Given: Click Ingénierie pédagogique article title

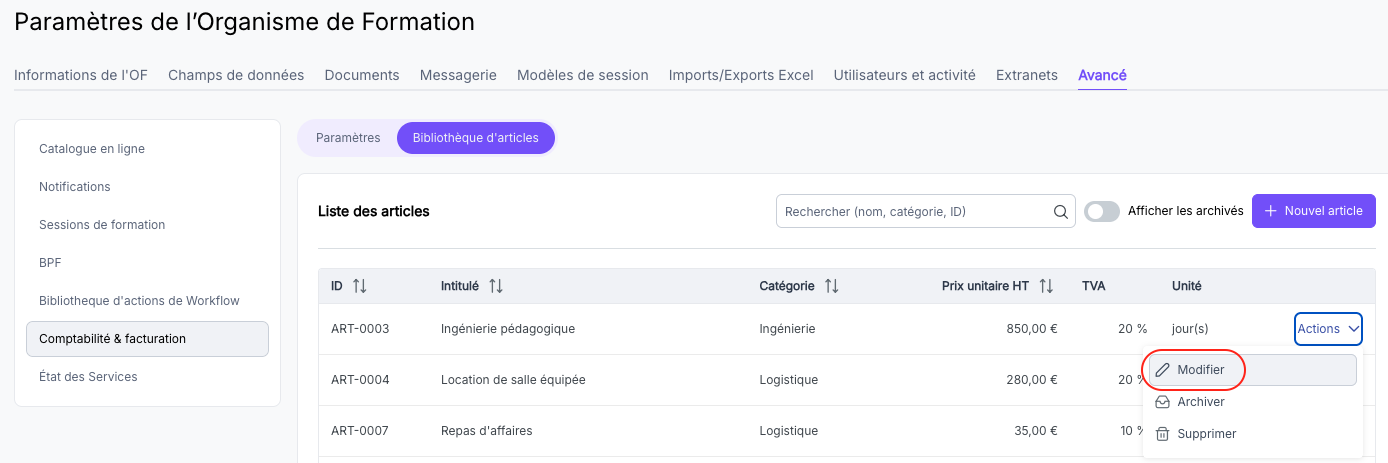Looking at the screenshot, I should [x=508, y=329].
